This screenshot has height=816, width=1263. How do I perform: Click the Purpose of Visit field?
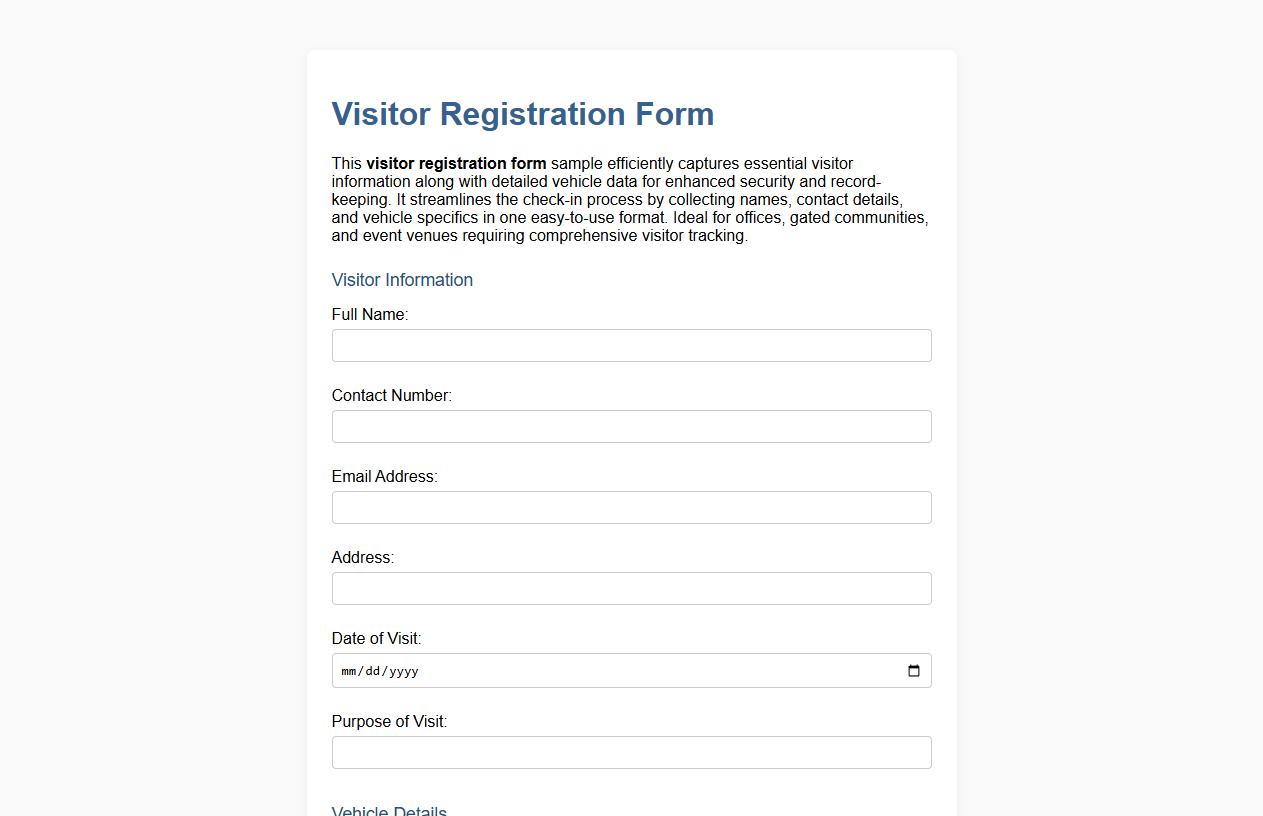coord(631,752)
